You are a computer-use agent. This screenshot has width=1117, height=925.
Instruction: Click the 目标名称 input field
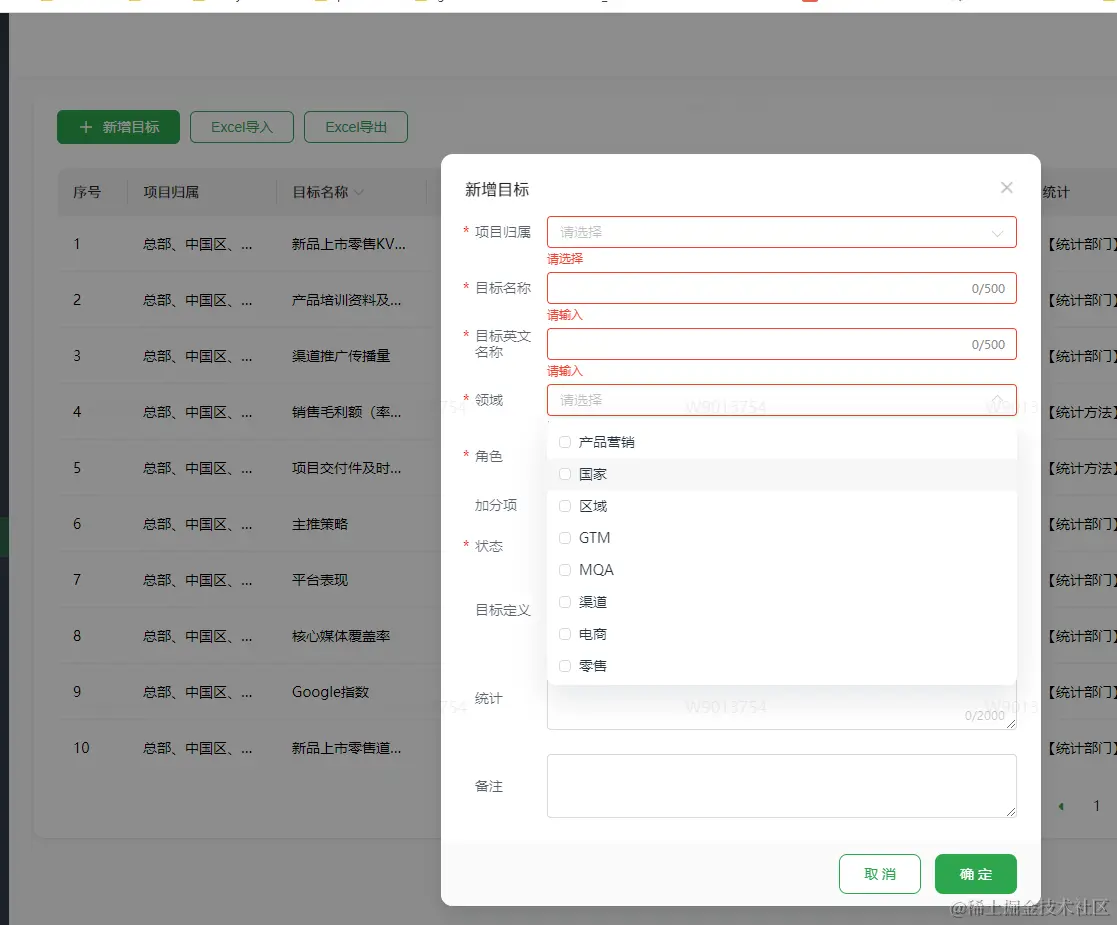pos(781,288)
